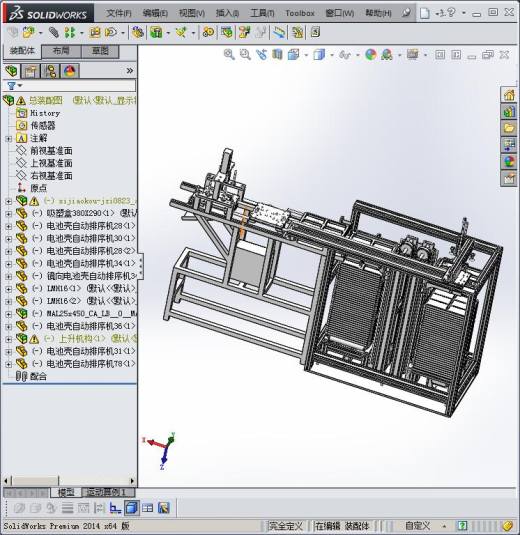This screenshot has height=535, width=520.
Task: Select the 模型 bottom tab
Action: coord(66,492)
